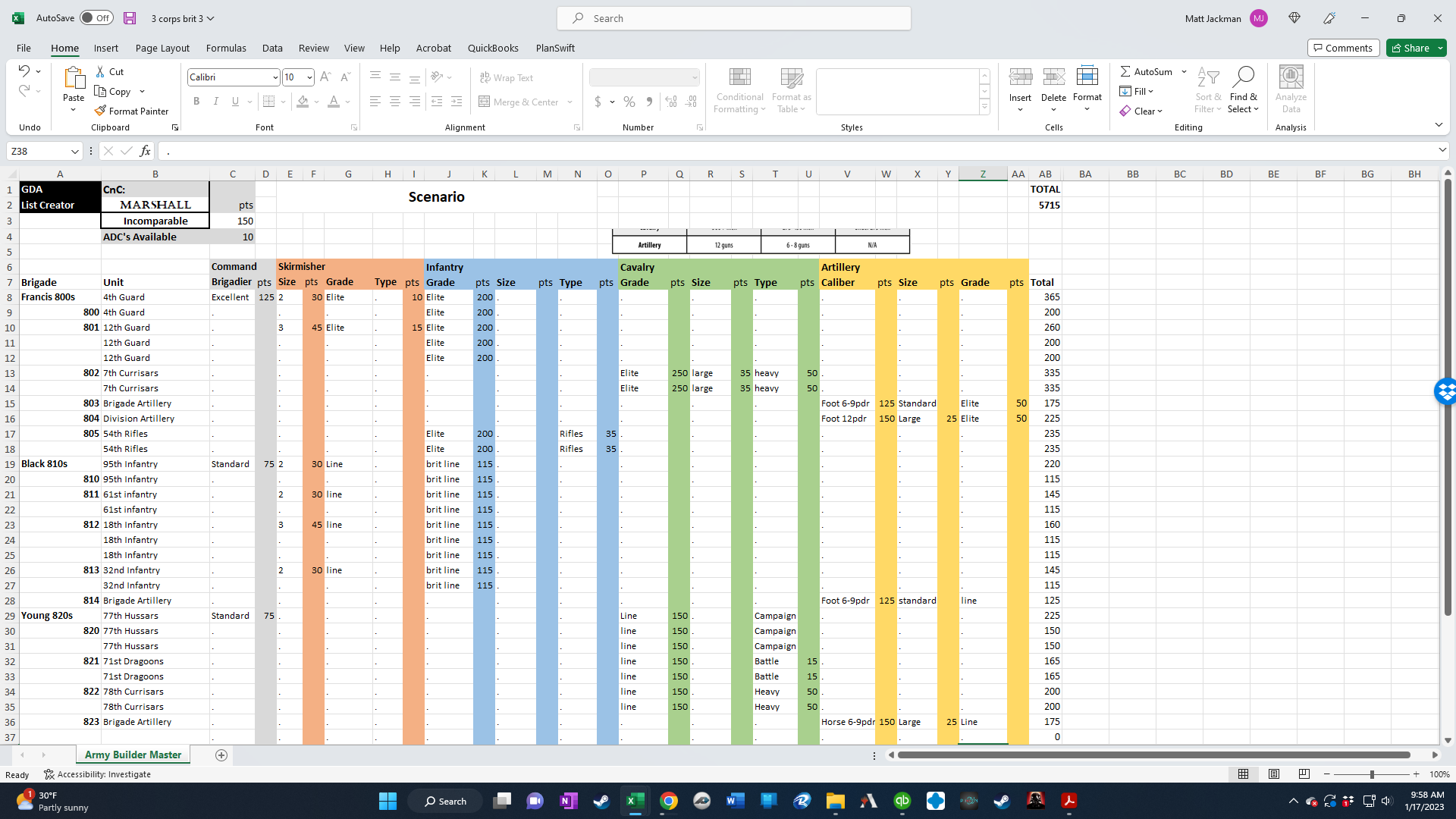Click the Save floppy disk icon
Image resolution: width=1456 pixels, height=819 pixels.
[130, 18]
